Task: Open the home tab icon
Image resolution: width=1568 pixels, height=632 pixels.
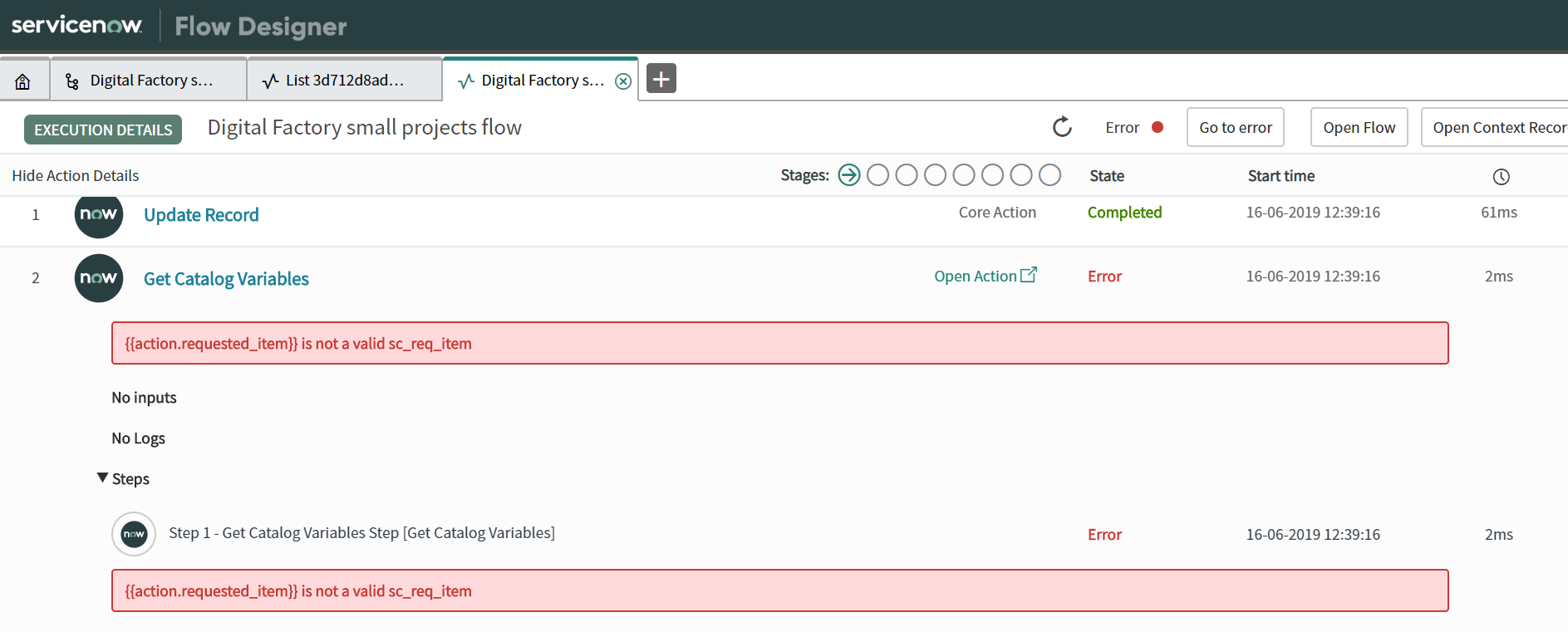Action: tap(23, 81)
